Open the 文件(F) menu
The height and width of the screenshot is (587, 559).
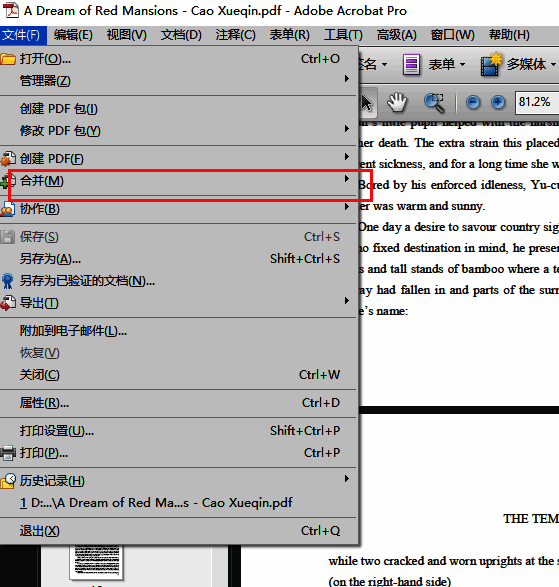click(22, 35)
